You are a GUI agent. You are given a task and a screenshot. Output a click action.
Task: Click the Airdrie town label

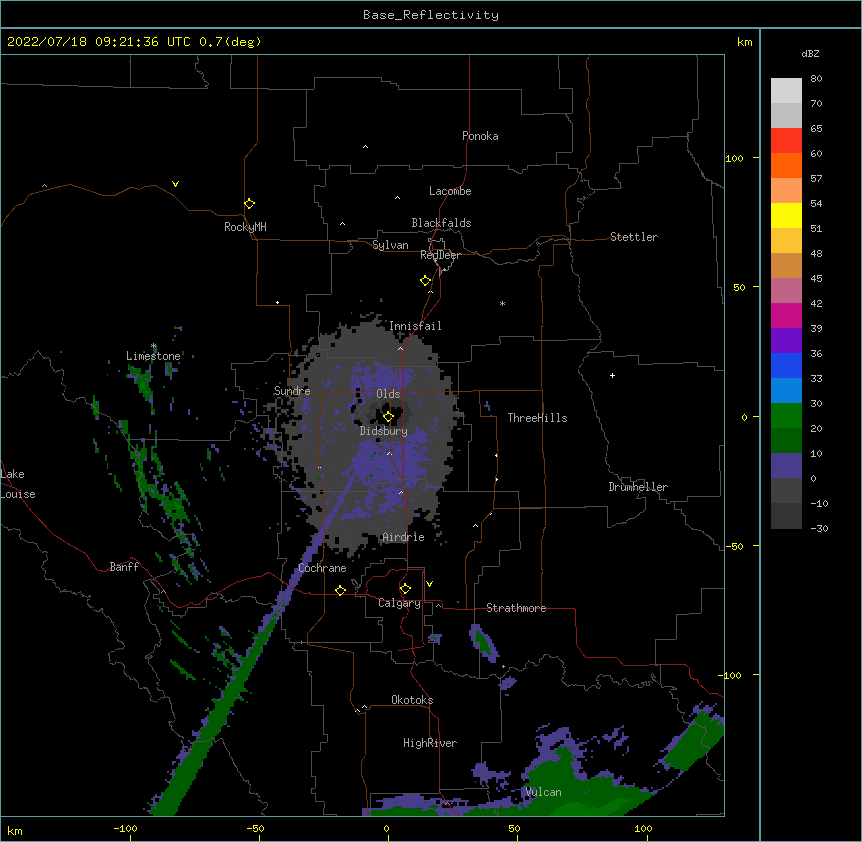[404, 537]
